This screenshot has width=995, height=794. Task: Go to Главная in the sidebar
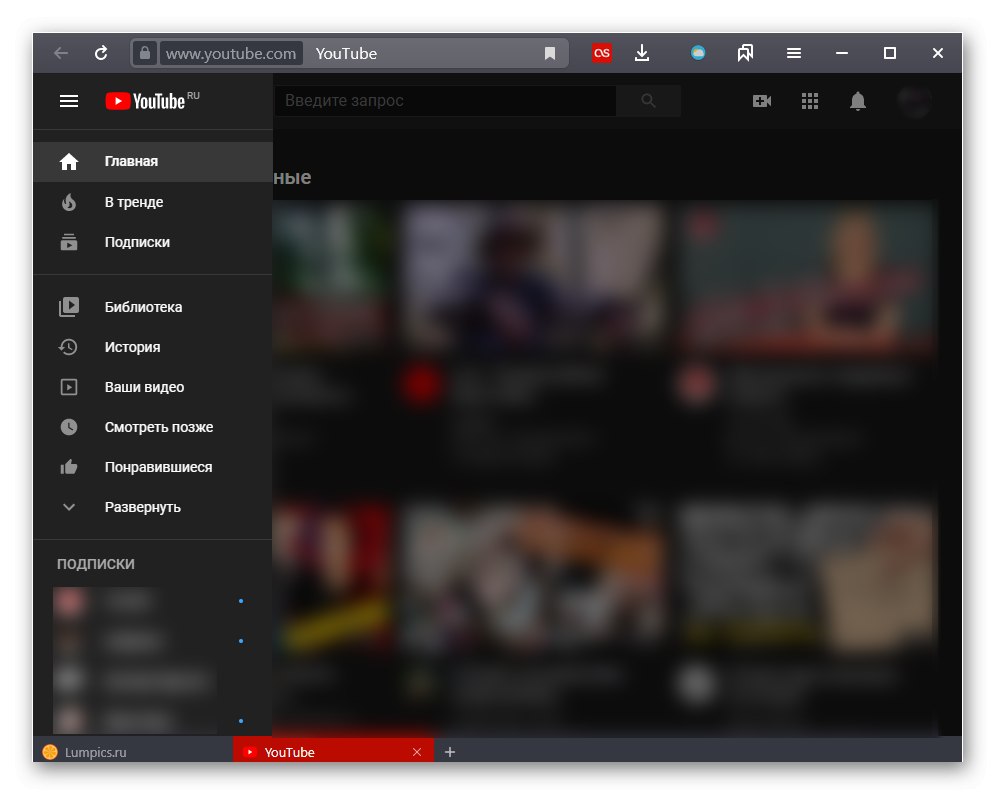pos(153,162)
